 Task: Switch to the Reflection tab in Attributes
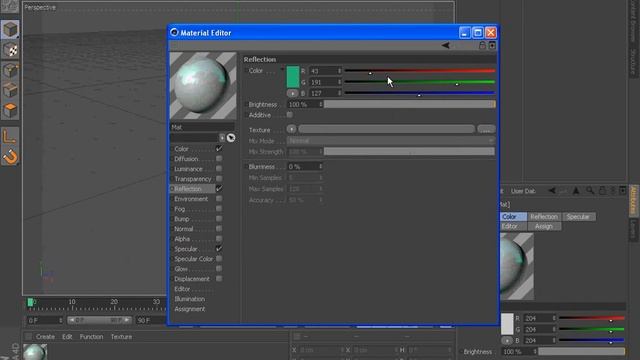coord(544,216)
